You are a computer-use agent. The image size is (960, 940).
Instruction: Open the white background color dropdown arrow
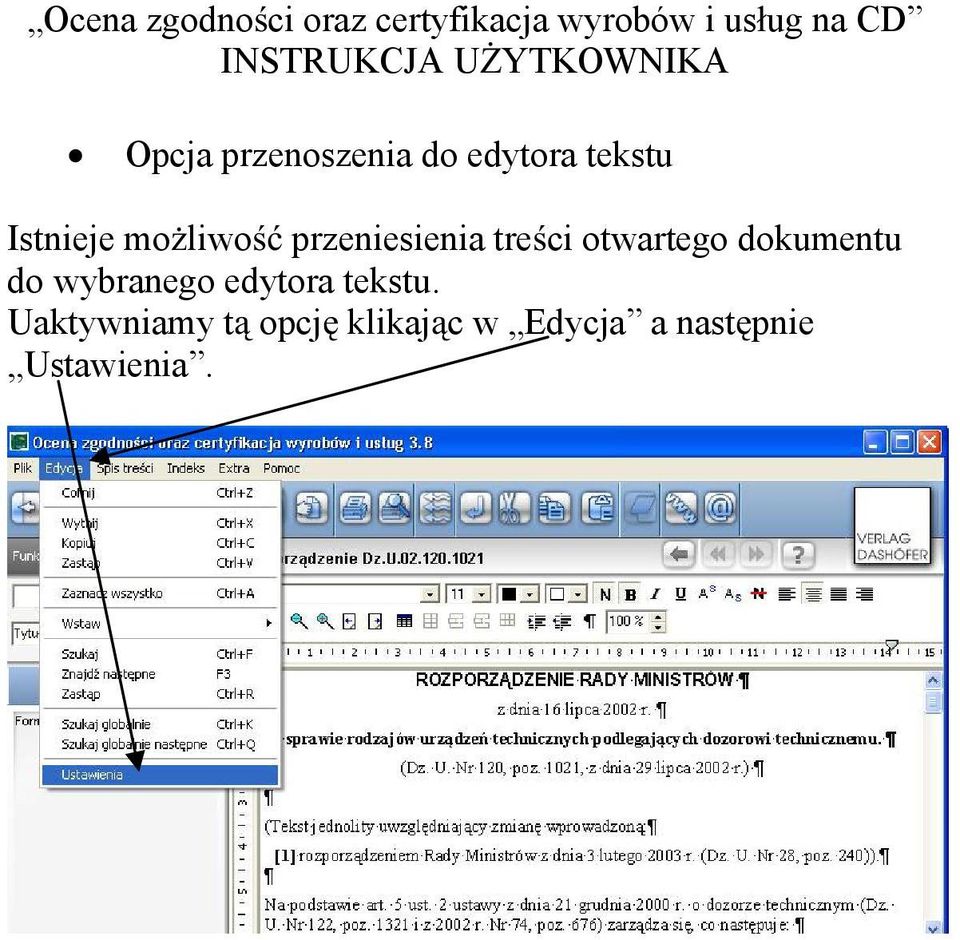[x=578, y=594]
